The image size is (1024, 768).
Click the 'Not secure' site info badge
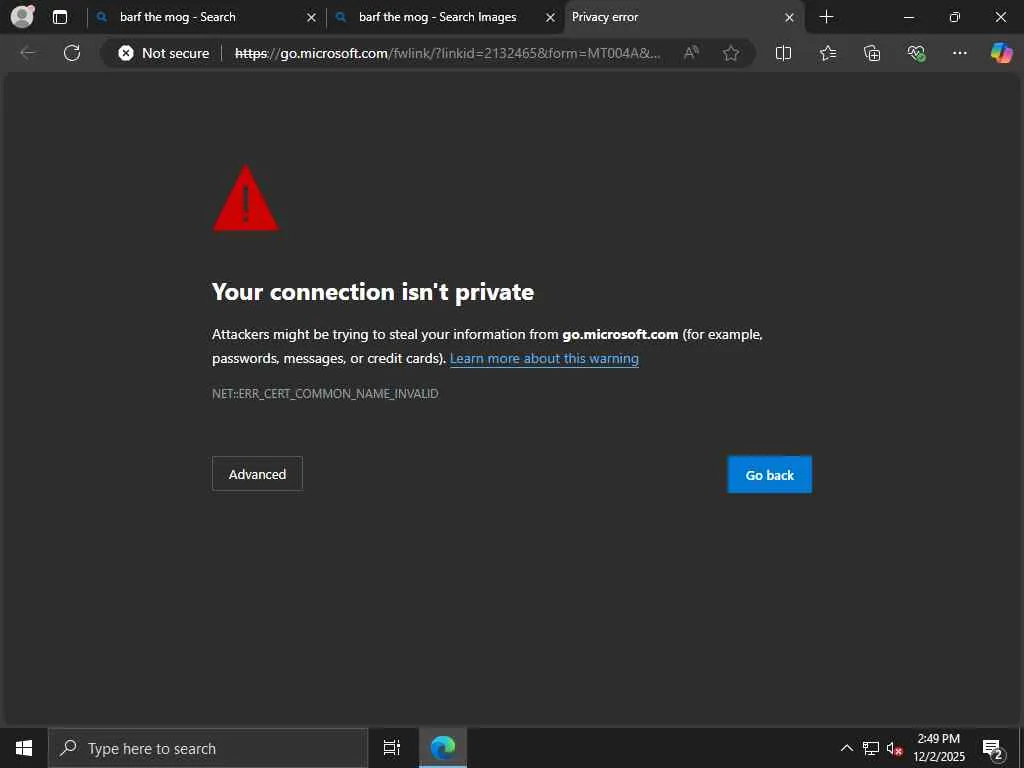[x=164, y=53]
